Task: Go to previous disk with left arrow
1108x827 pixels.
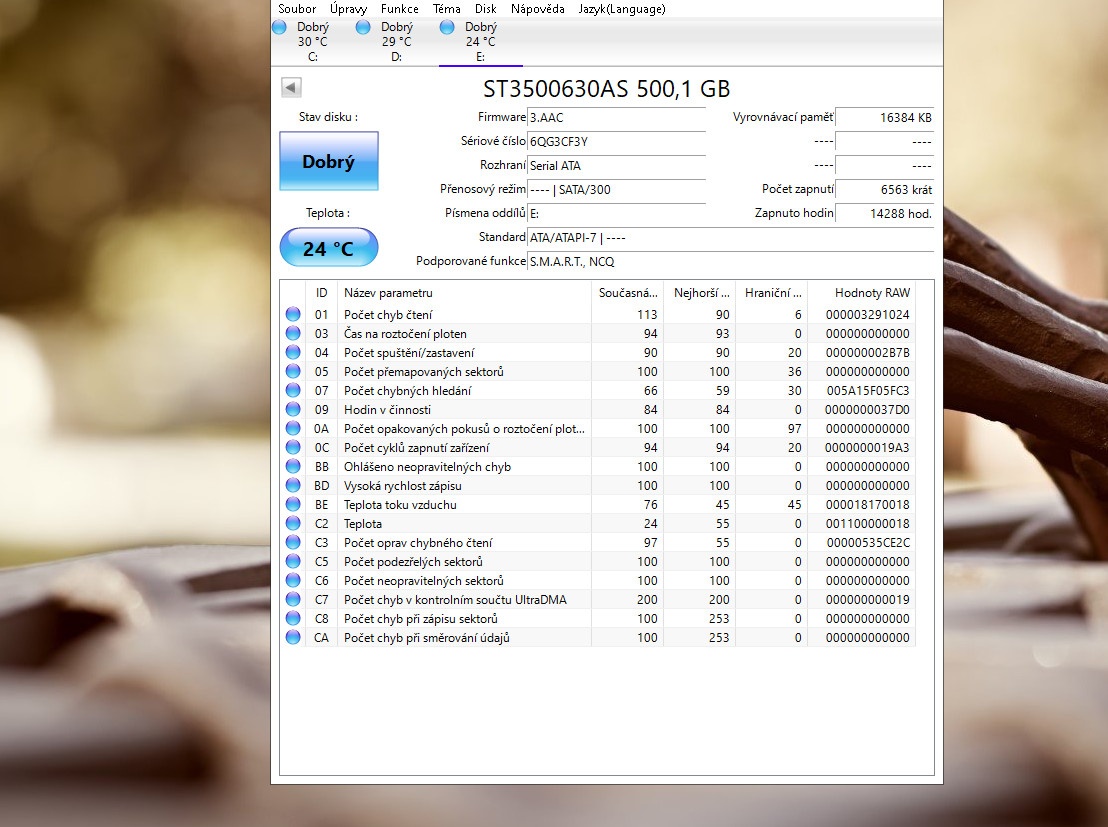Action: tap(291, 87)
